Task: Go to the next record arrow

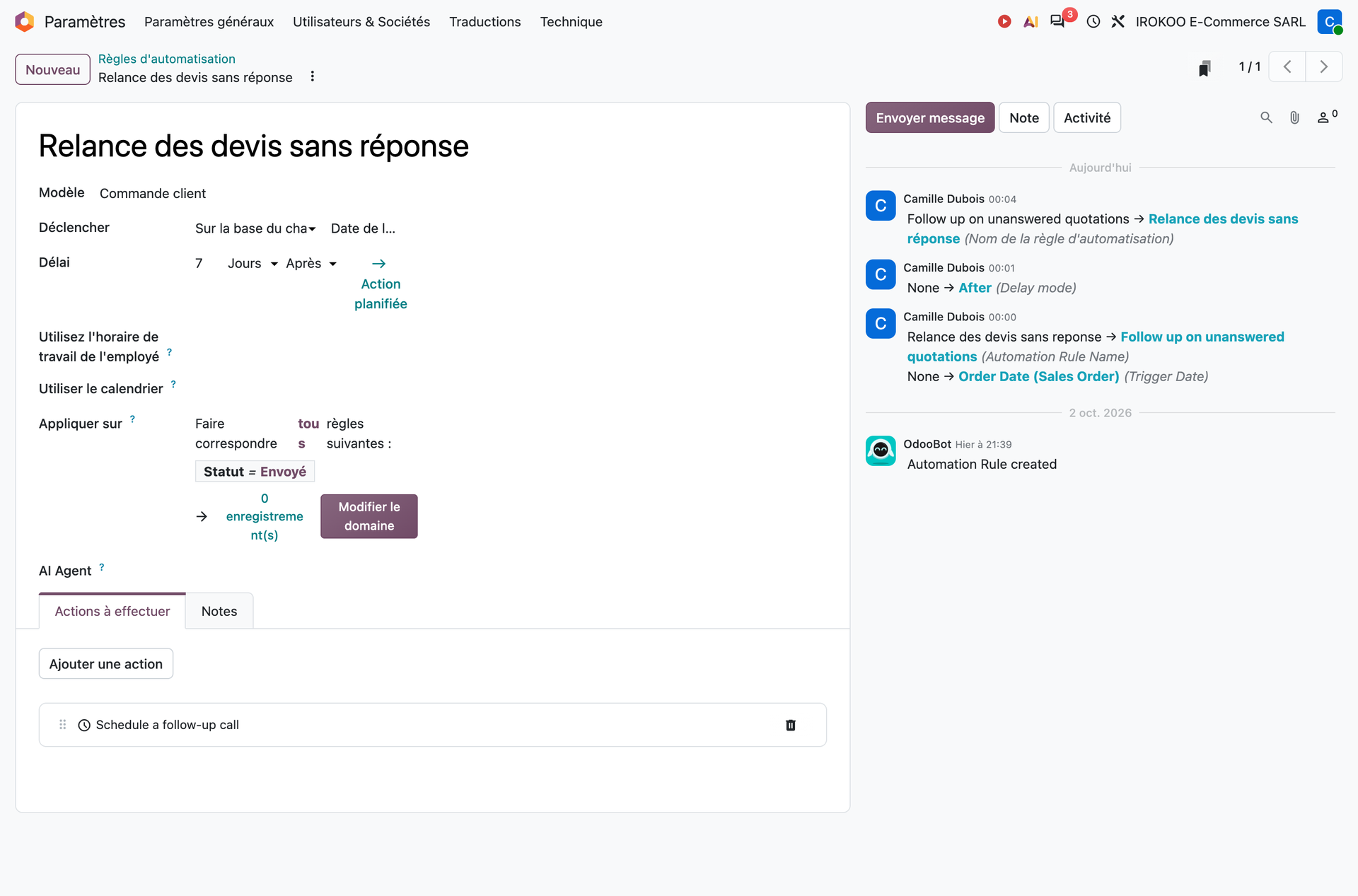Action: pyautogui.click(x=1324, y=67)
